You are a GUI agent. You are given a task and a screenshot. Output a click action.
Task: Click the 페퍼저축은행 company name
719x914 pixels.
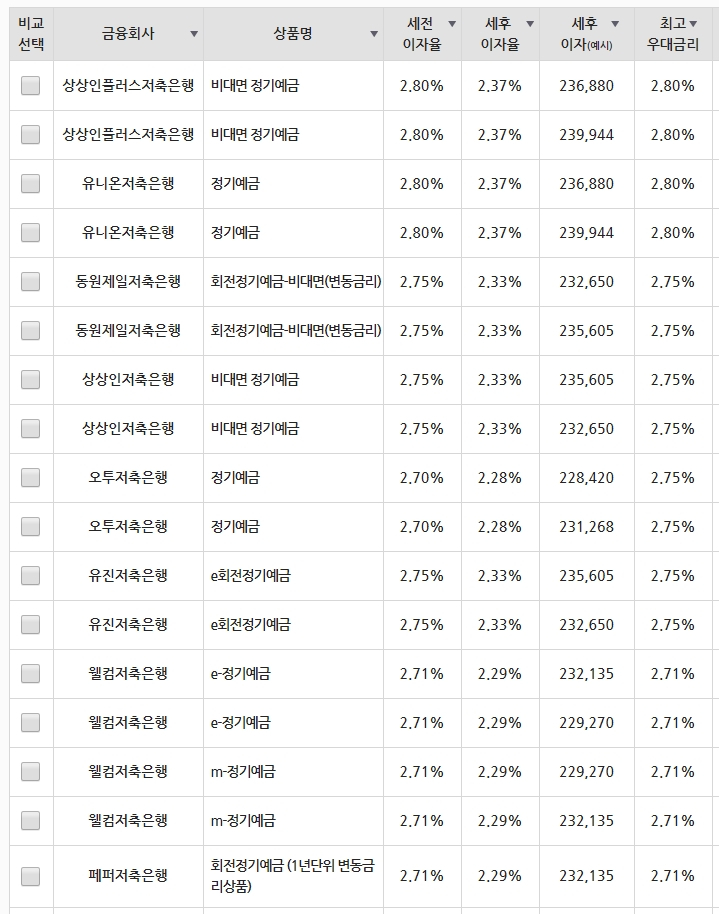click(128, 876)
